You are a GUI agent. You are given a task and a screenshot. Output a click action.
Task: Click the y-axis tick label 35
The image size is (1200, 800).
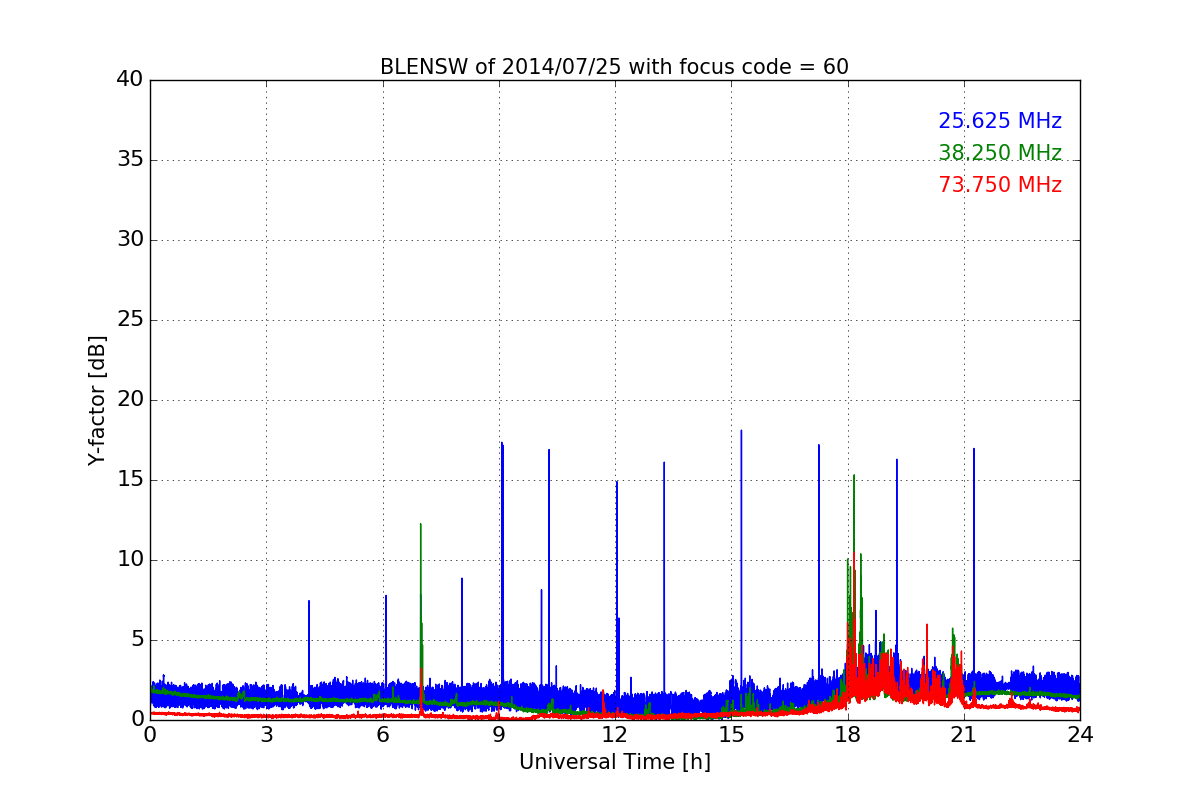tap(129, 160)
